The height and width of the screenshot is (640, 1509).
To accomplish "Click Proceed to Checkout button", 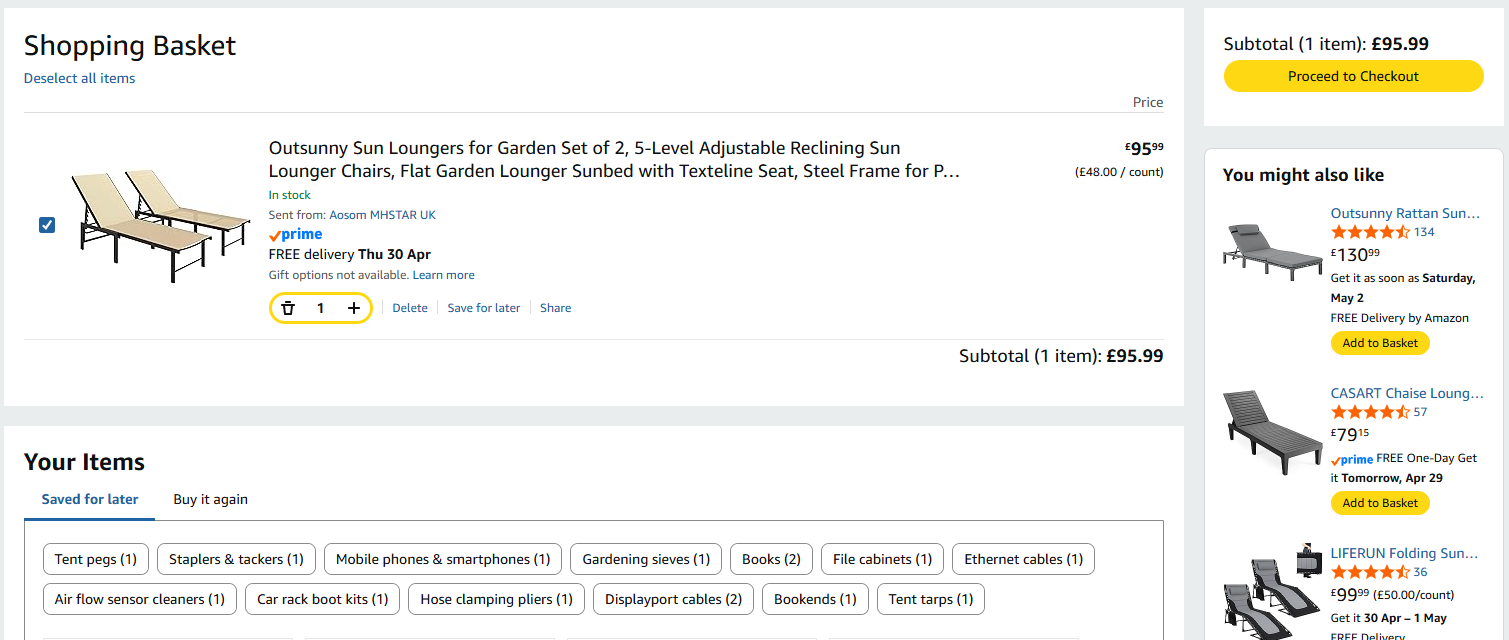I will click(1353, 76).
